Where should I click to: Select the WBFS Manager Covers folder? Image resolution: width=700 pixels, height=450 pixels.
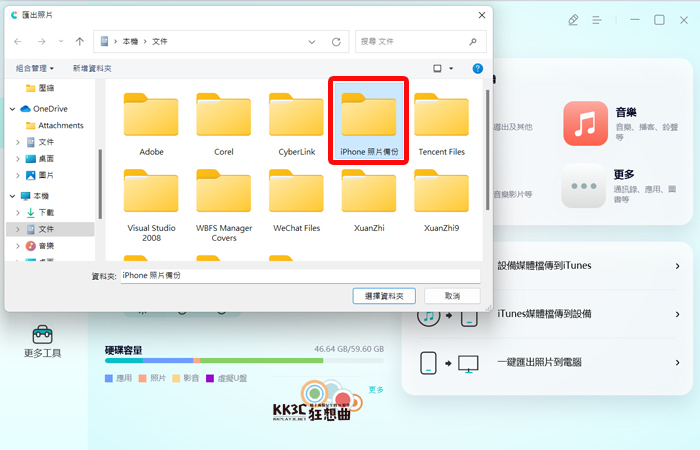(224, 205)
